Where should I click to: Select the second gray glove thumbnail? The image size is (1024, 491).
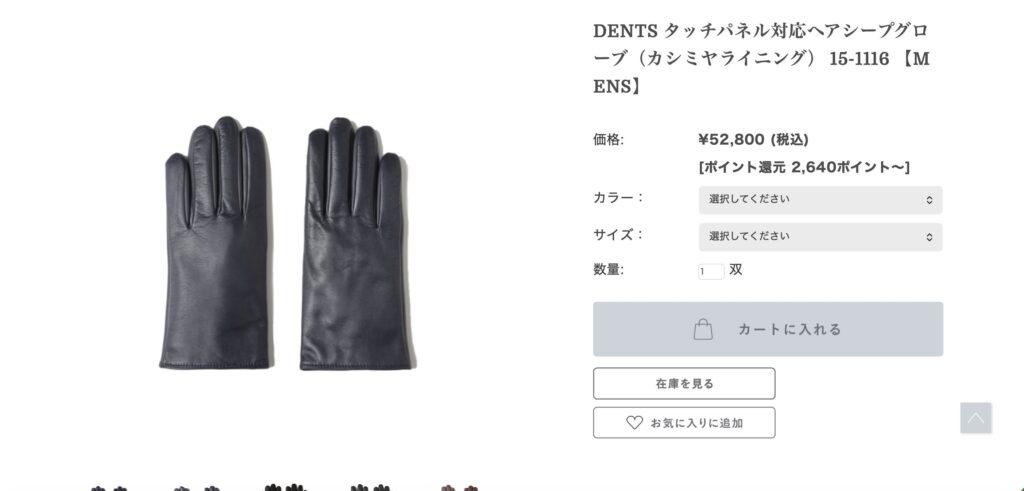(197, 488)
